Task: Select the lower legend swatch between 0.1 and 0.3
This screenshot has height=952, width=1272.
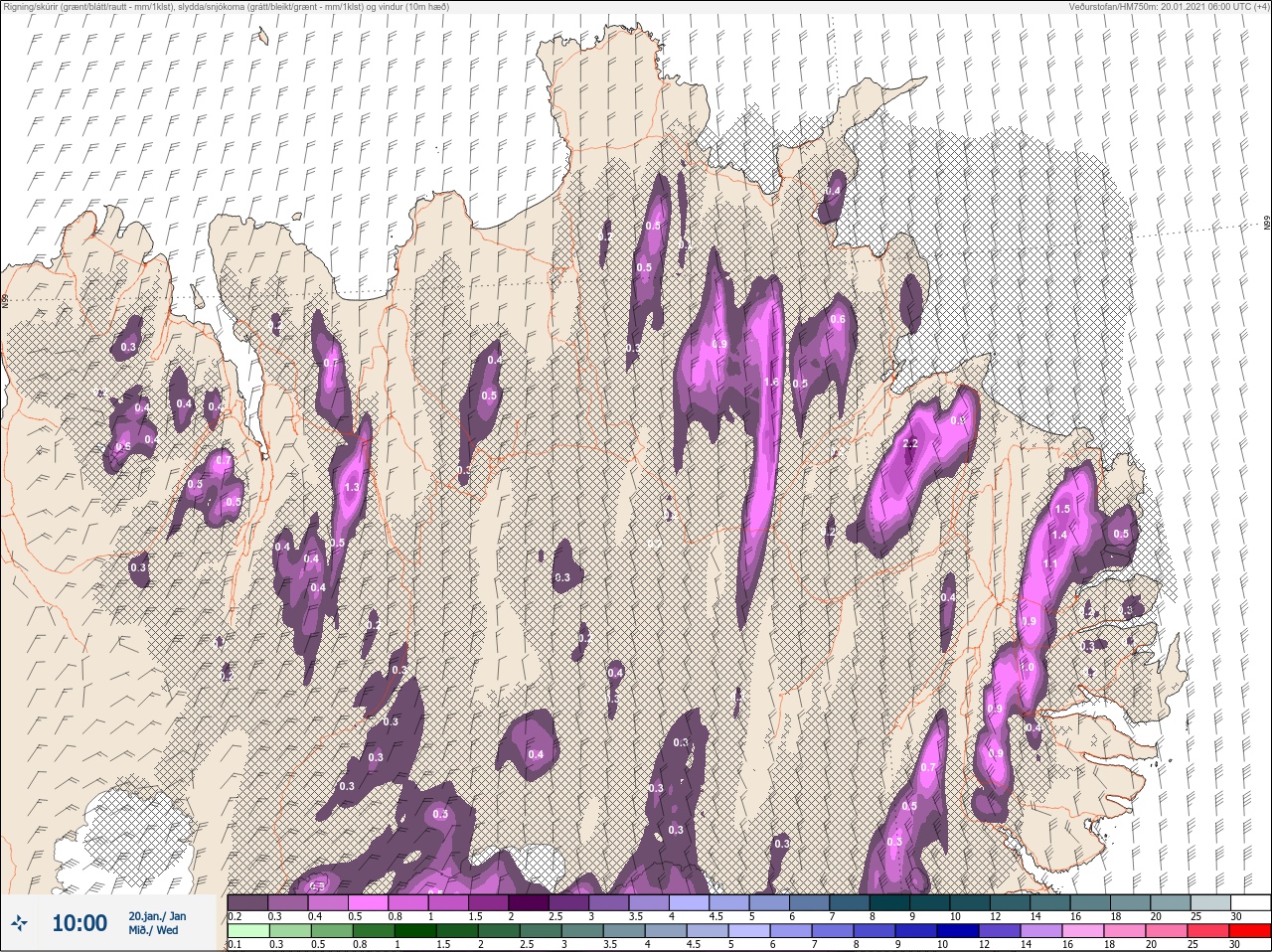Action: click(248, 931)
